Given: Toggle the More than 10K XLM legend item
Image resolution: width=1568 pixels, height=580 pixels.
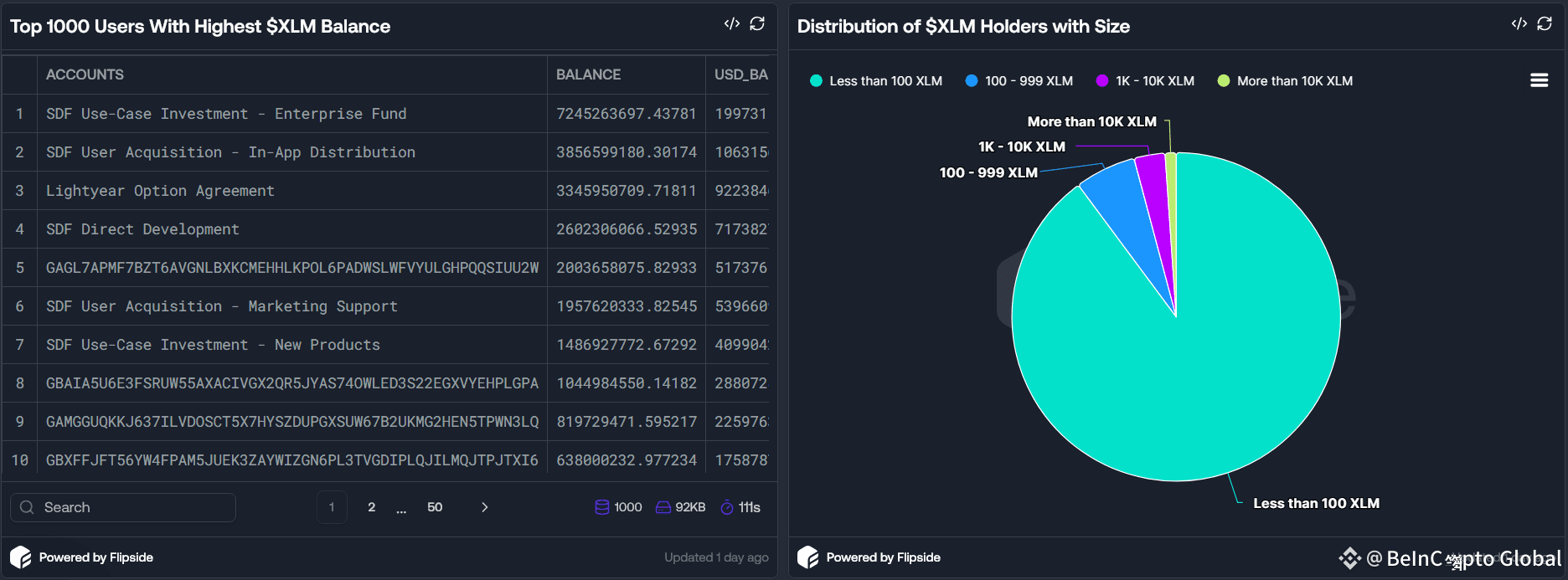Looking at the screenshot, I should (x=1285, y=81).
